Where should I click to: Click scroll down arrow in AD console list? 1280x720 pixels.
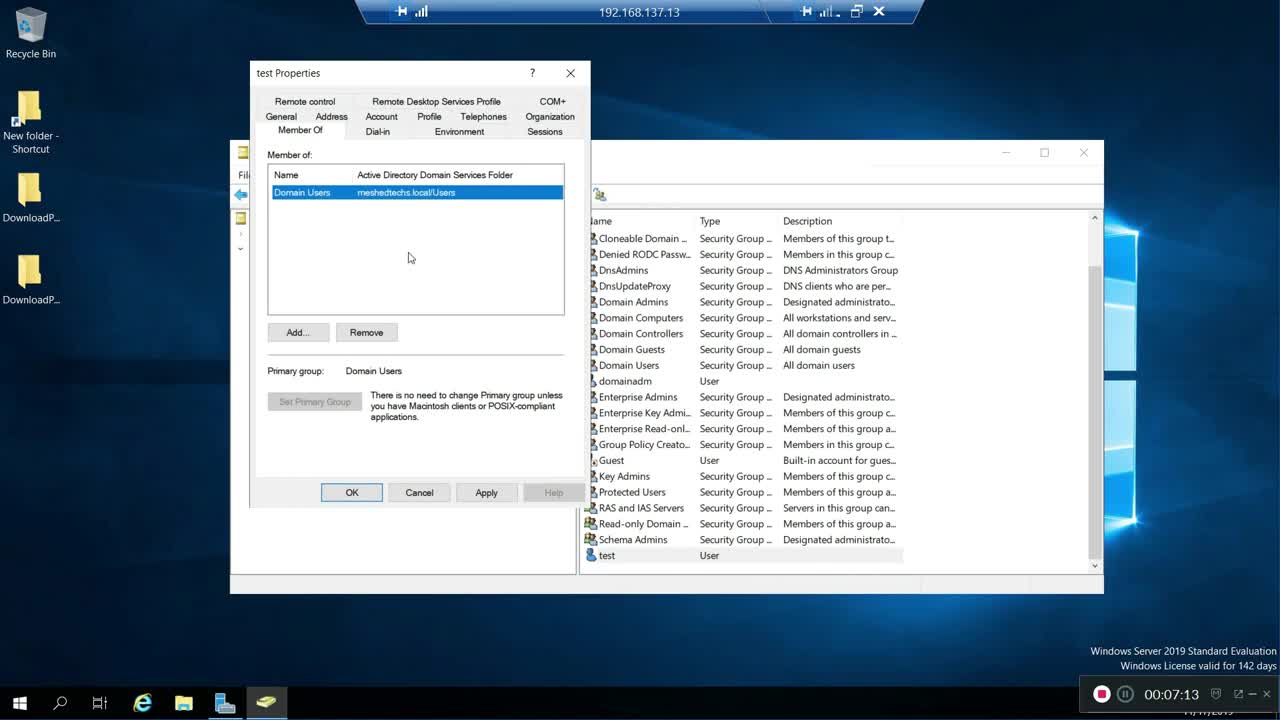pyautogui.click(x=1094, y=566)
